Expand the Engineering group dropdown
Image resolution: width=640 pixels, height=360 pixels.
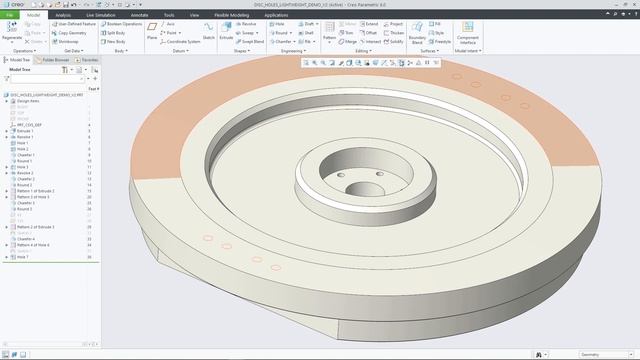point(293,51)
